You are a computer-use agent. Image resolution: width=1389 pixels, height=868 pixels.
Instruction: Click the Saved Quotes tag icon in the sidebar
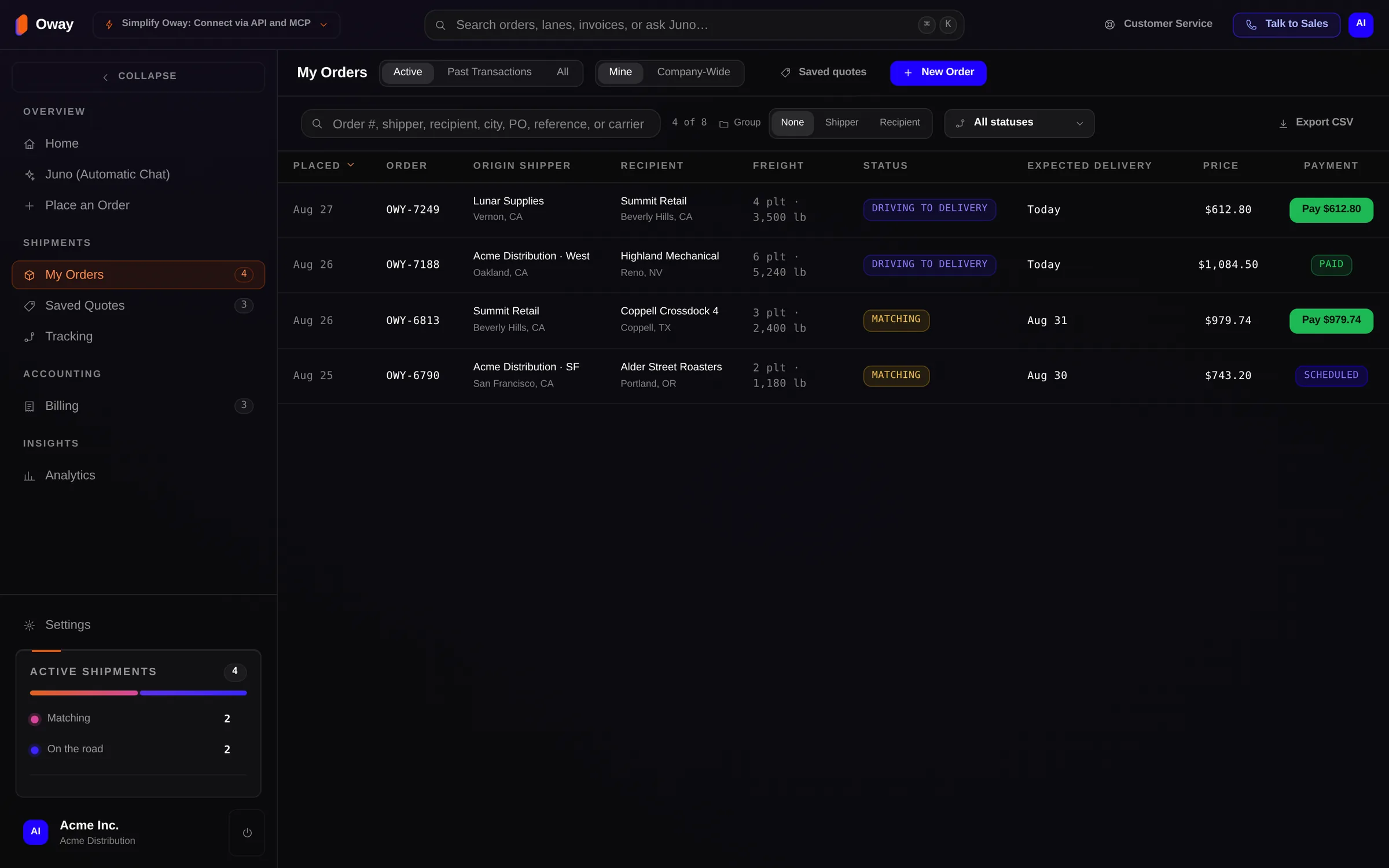(30, 306)
